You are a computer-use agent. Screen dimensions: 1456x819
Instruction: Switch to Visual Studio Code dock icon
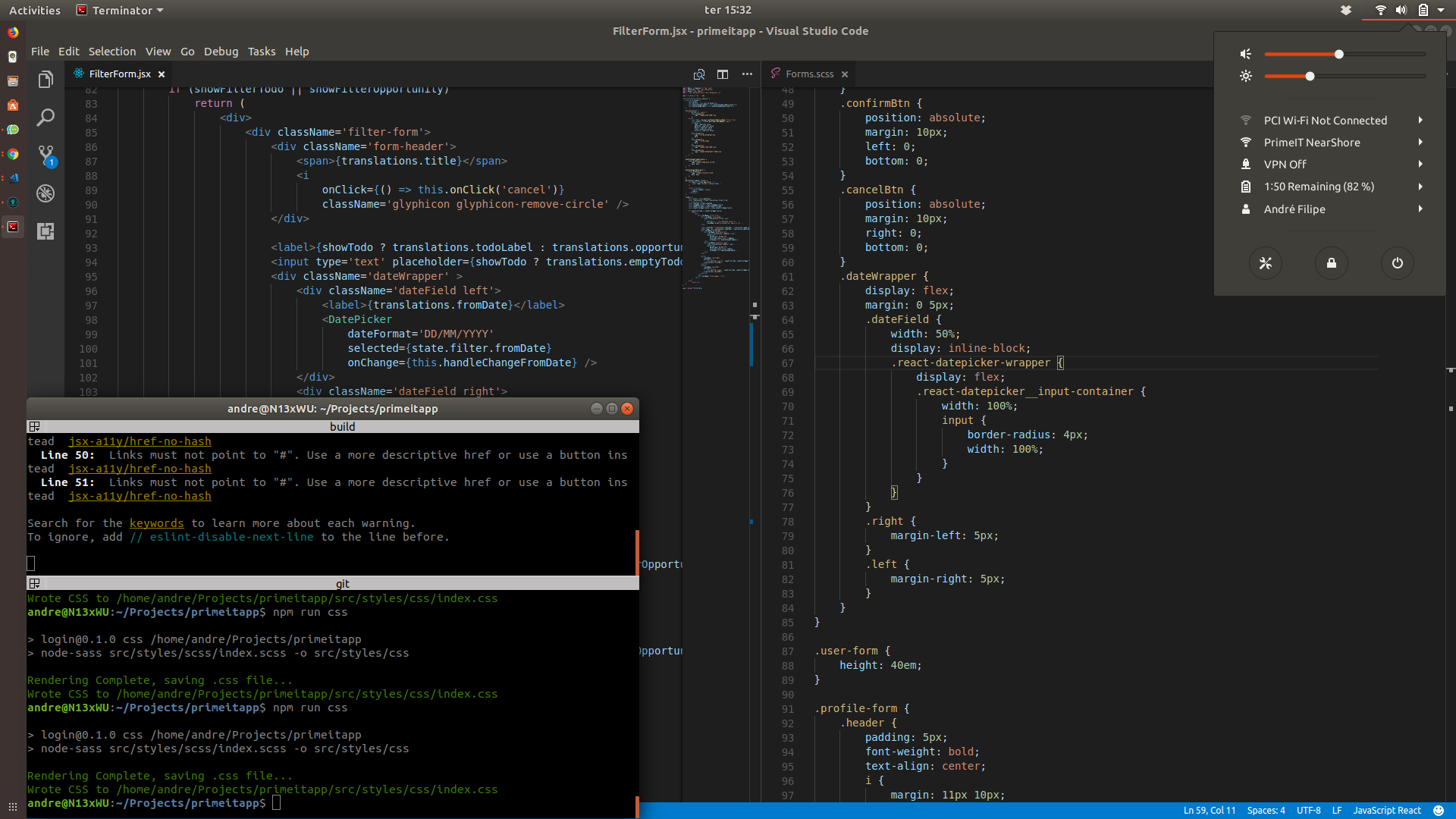pyautogui.click(x=13, y=178)
